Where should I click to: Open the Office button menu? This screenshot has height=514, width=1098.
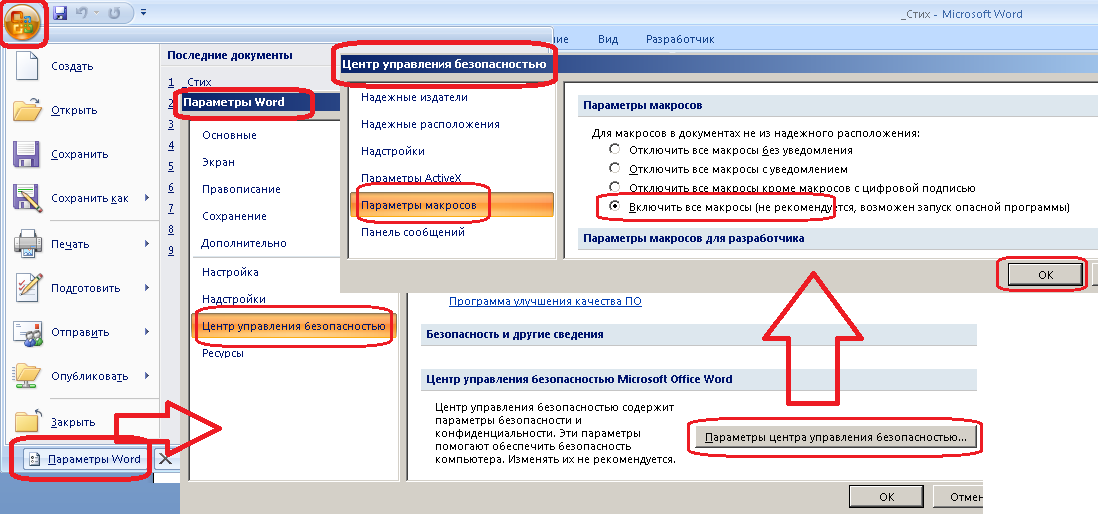click(23, 22)
